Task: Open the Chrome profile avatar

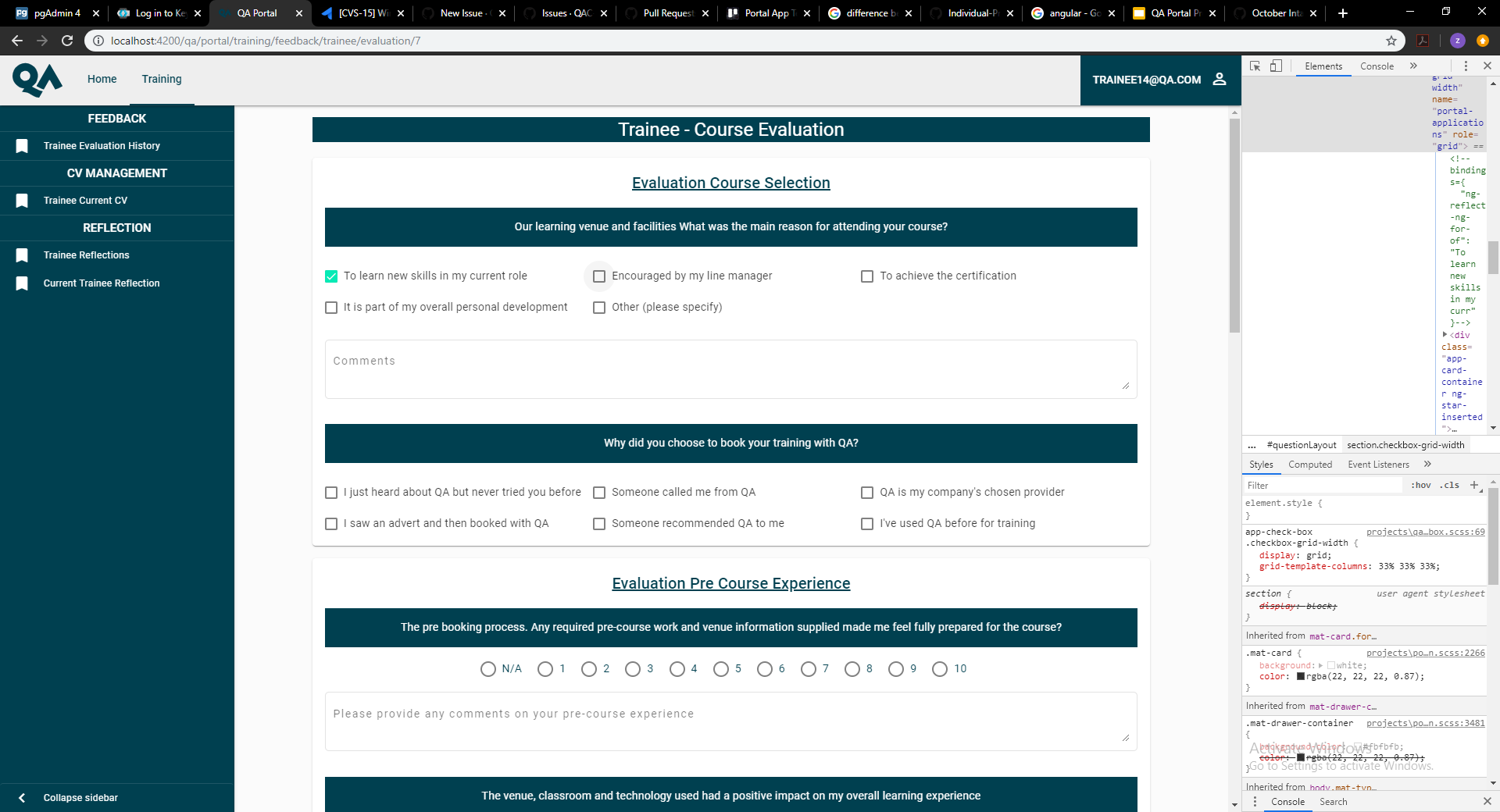Action: pos(1458,41)
